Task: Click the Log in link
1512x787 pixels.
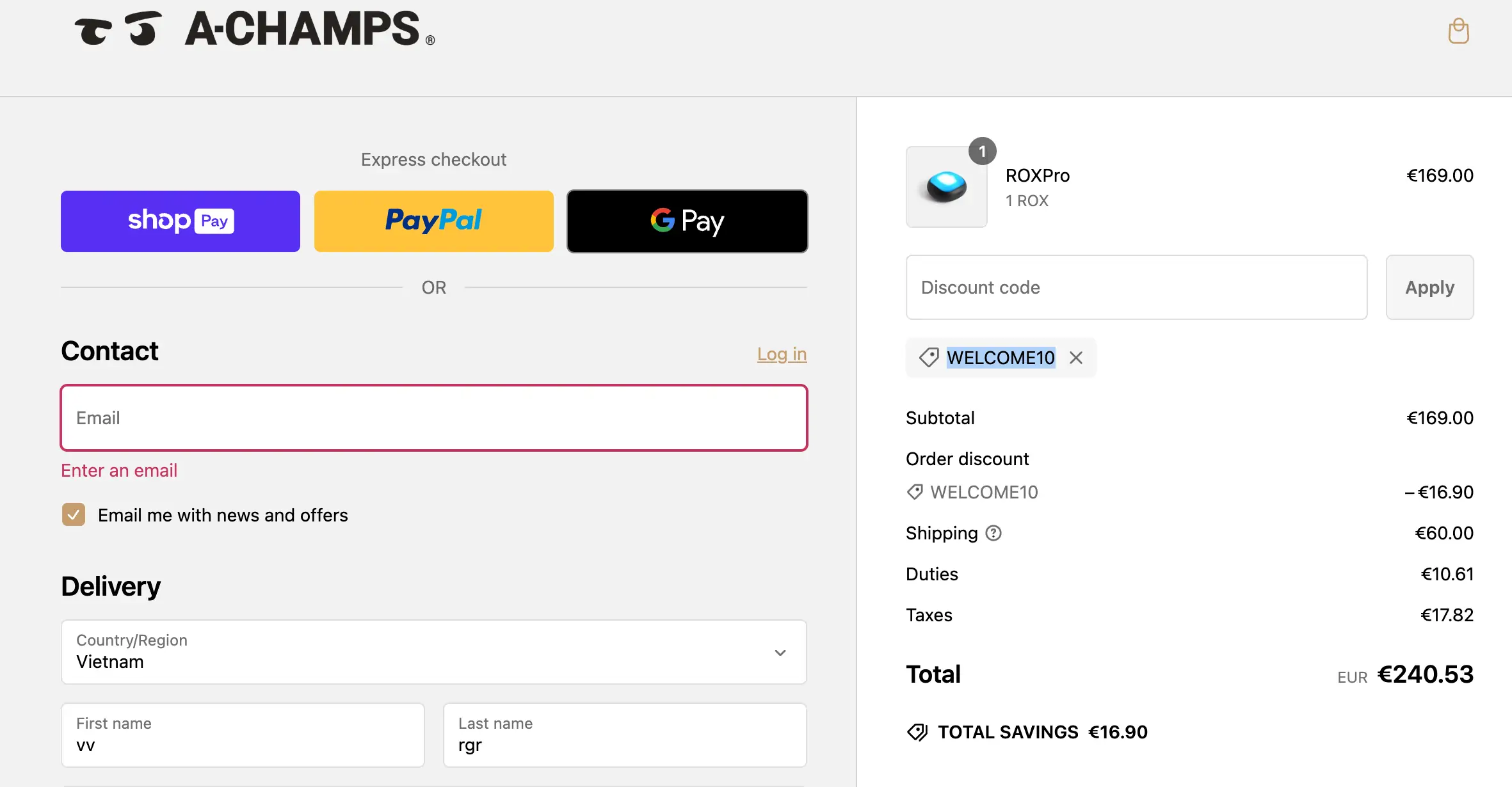Action: pos(782,354)
